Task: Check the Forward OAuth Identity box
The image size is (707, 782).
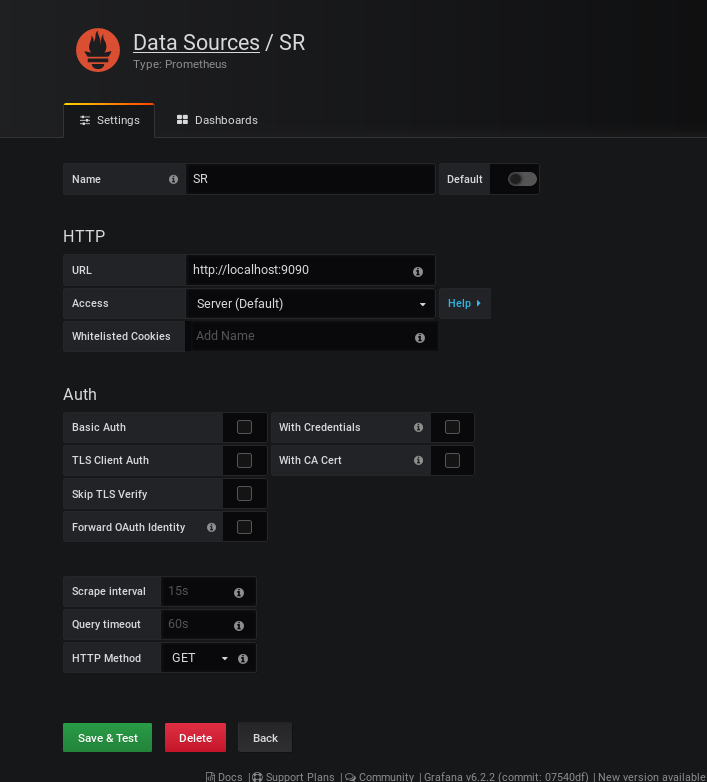Action: pyautogui.click(x=244, y=527)
